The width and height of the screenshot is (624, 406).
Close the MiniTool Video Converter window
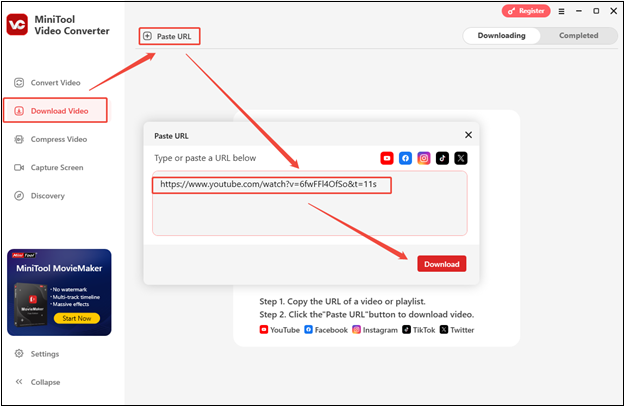(614, 11)
